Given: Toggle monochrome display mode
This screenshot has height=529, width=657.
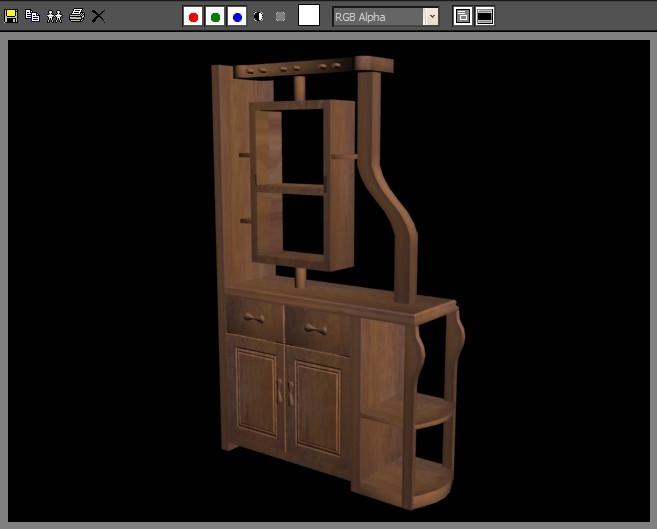Looking at the screenshot, I should (280, 17).
